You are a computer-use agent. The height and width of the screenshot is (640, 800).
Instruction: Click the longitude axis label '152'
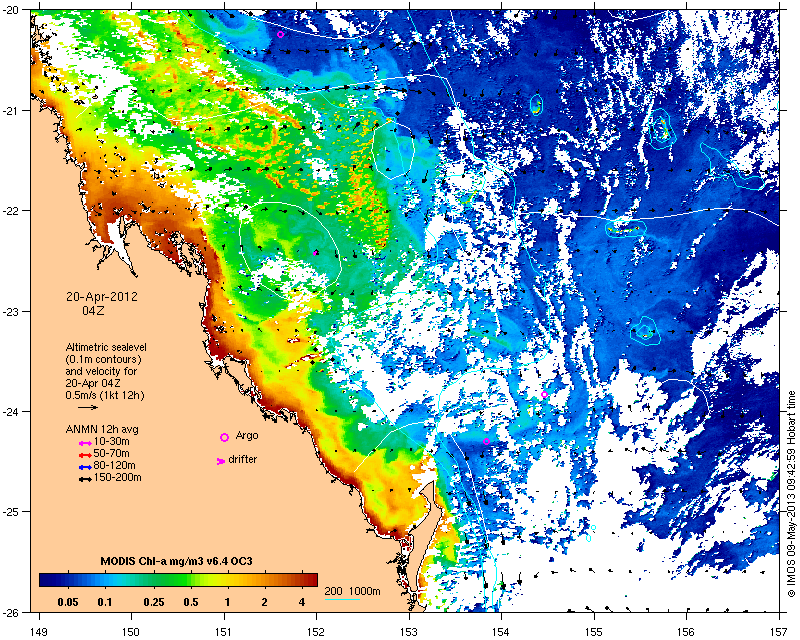pos(316,632)
